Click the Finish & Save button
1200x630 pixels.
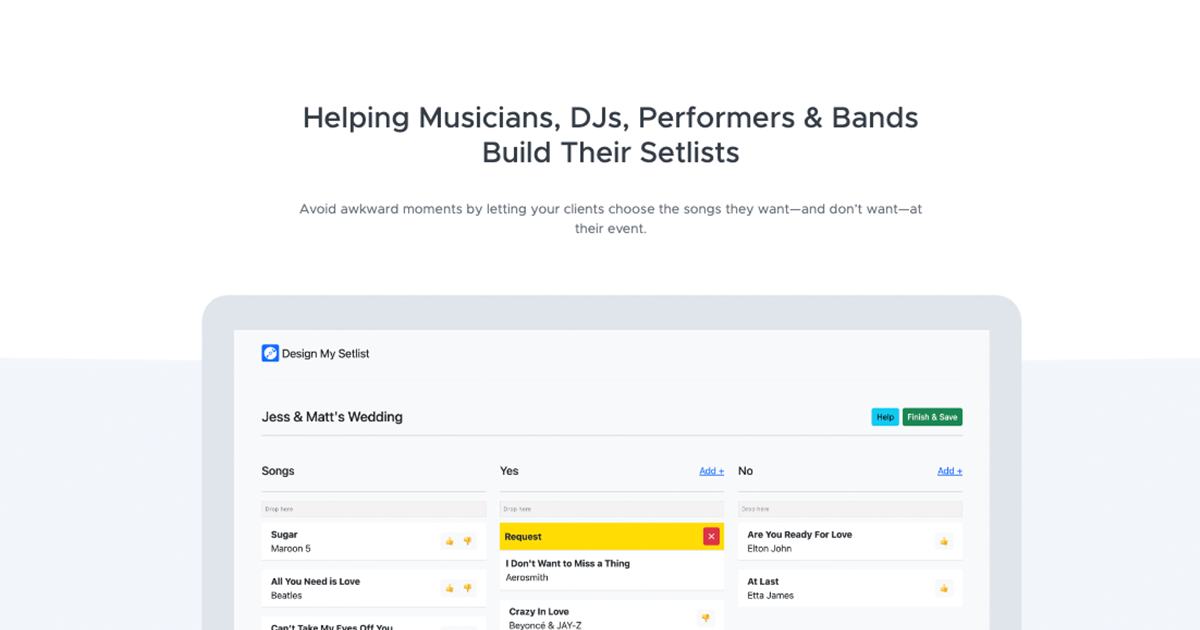932,417
